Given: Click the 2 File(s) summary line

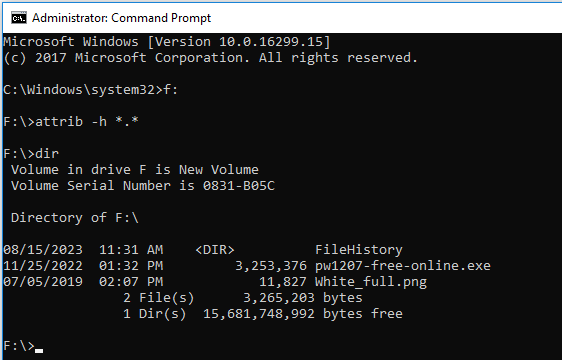Looking at the screenshot, I should (x=243, y=298).
